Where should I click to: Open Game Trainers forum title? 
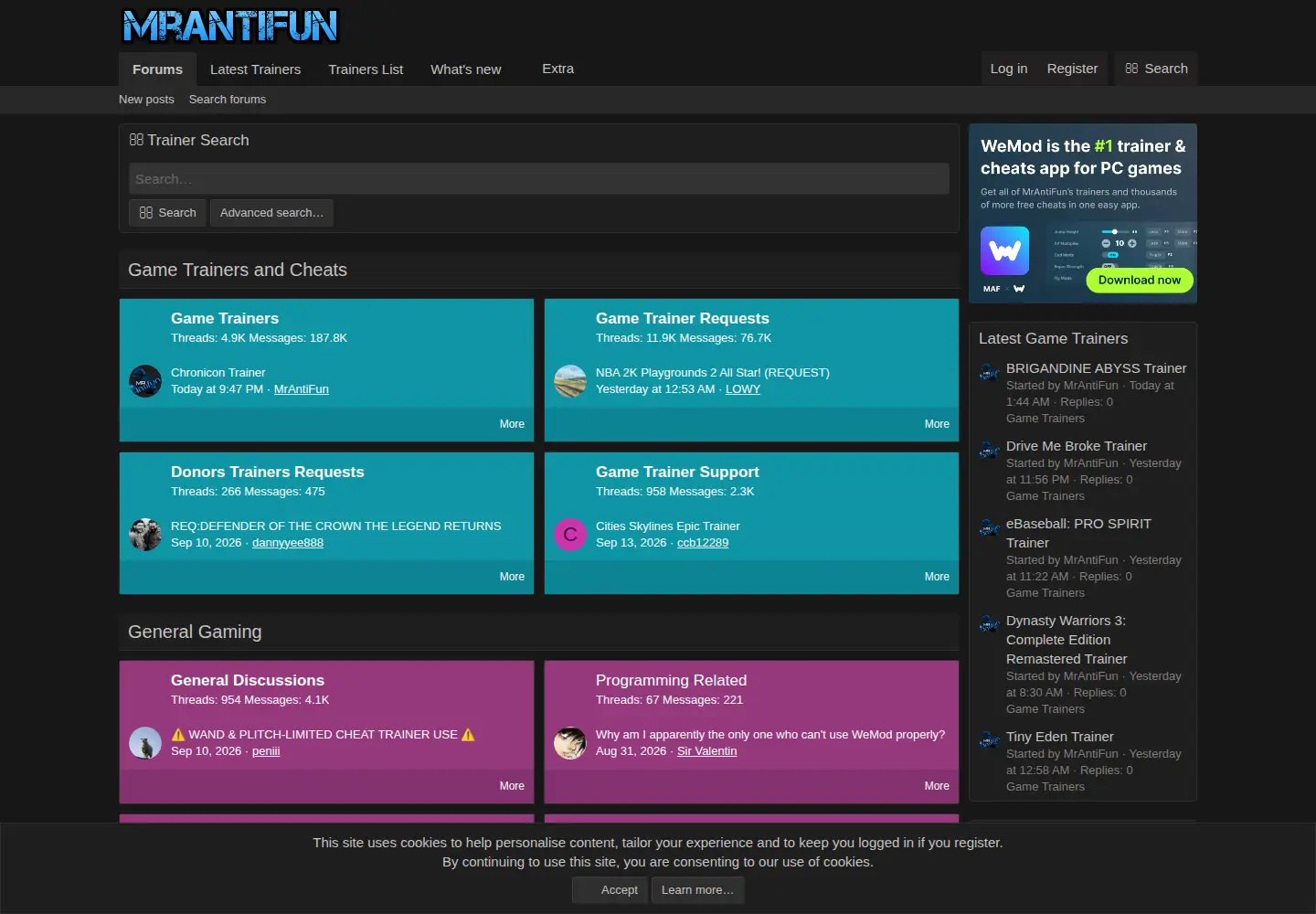click(225, 318)
